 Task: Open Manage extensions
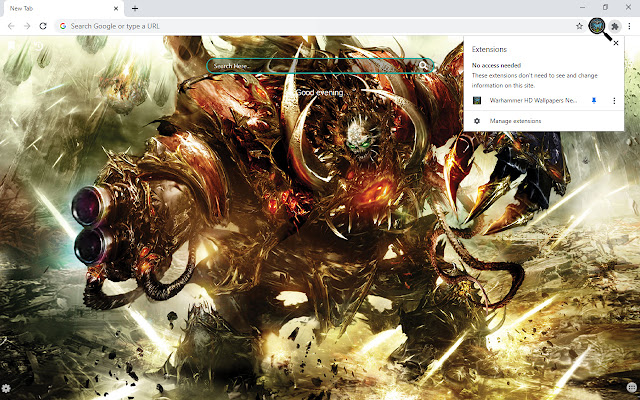pos(544,121)
